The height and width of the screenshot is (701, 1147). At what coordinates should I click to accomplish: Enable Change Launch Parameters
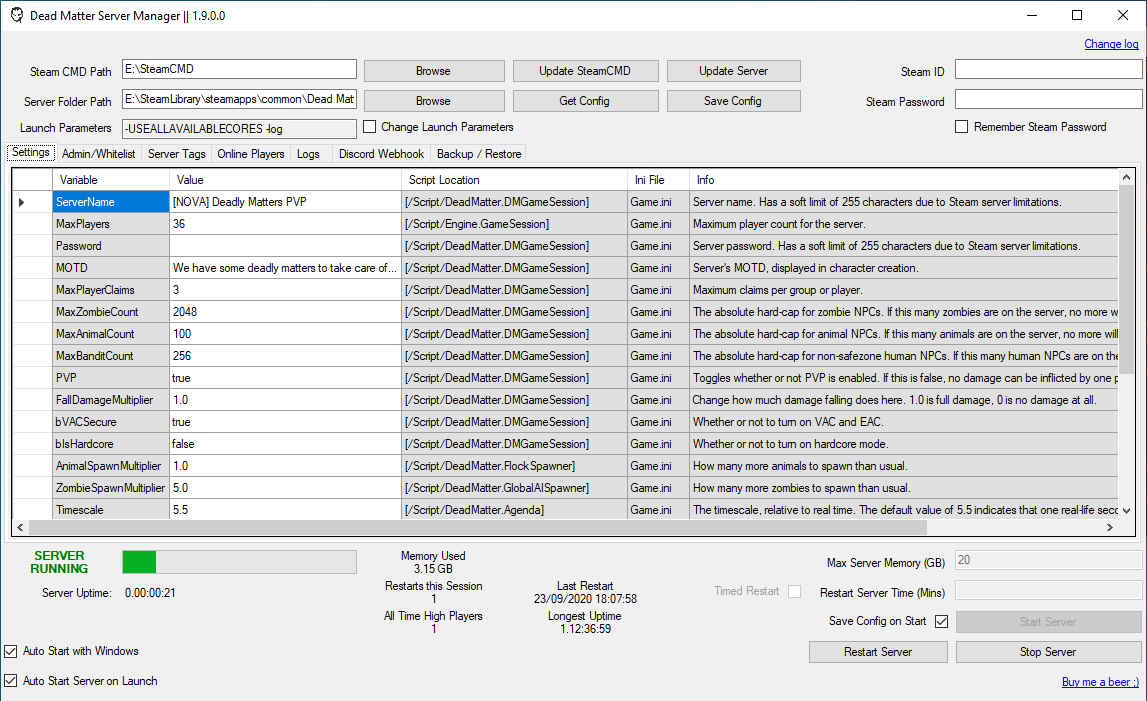[x=368, y=128]
